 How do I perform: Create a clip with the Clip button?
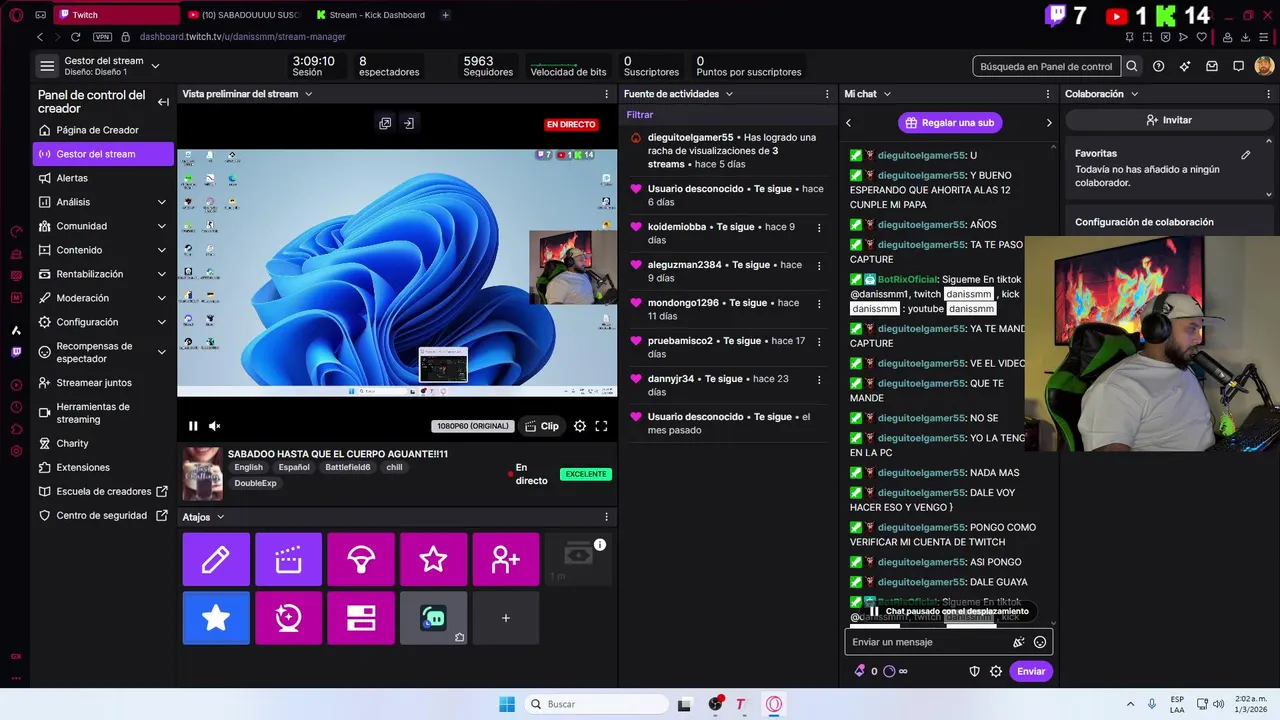pos(541,426)
